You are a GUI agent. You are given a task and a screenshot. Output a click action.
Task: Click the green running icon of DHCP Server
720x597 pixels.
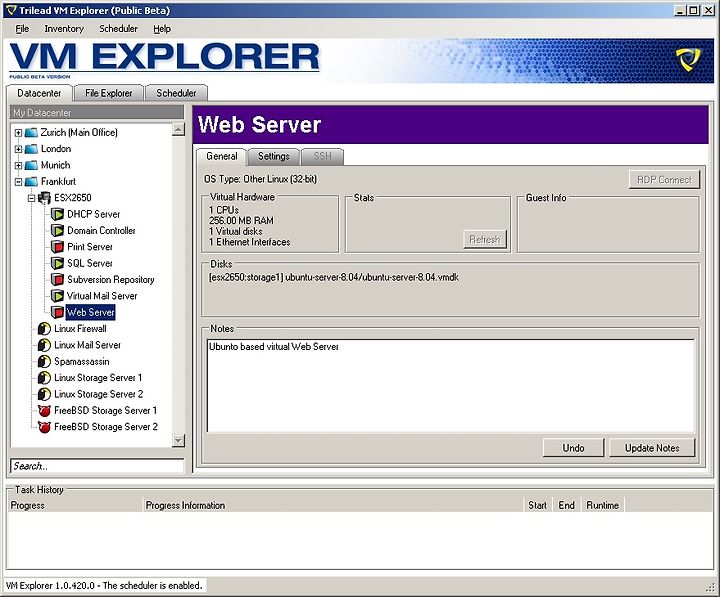57,214
